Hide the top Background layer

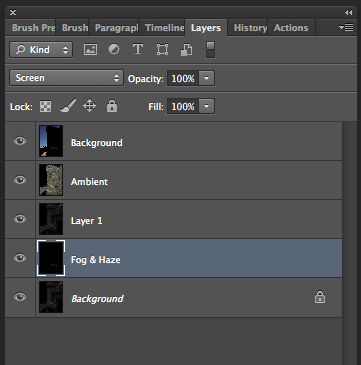pyautogui.click(x=20, y=141)
